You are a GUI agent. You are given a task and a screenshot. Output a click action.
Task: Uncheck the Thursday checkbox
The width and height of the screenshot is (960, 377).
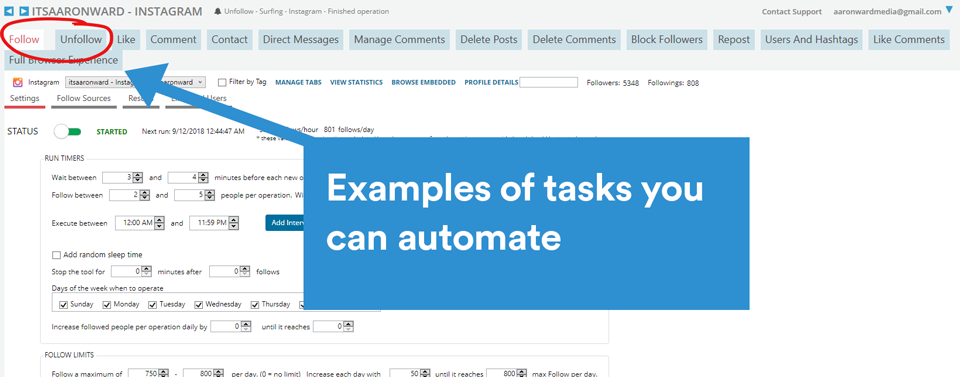255,304
